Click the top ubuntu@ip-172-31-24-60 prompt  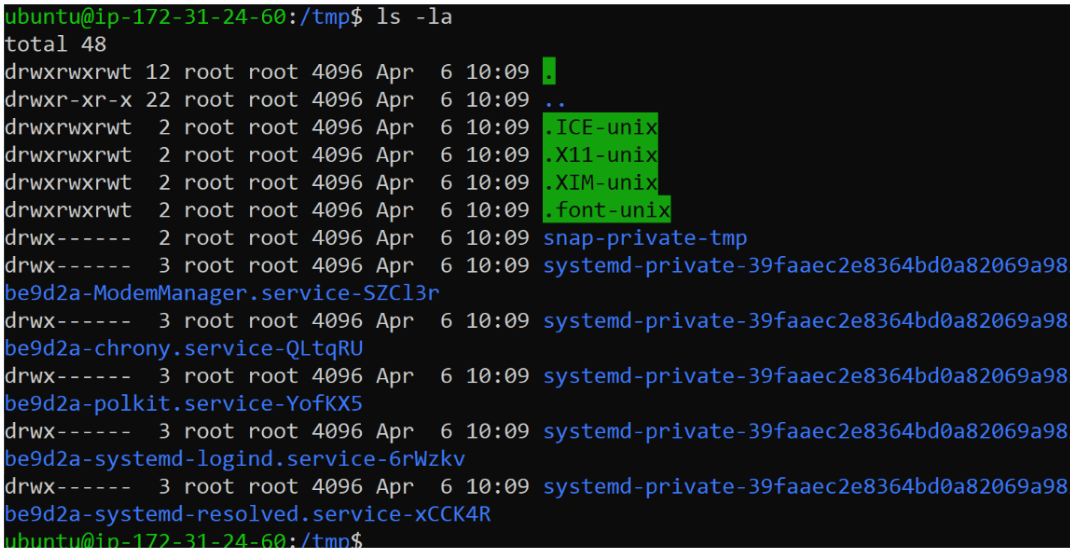pyautogui.click(x=145, y=18)
